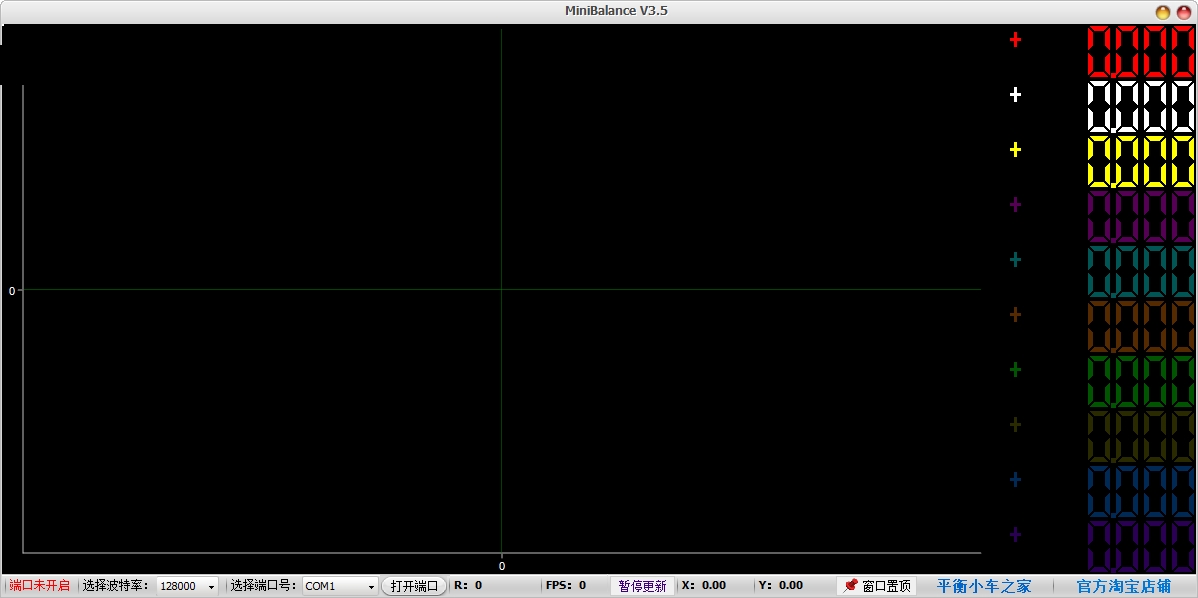Click the 暂停更新 pause update button
The image size is (1198, 598).
[643, 586]
